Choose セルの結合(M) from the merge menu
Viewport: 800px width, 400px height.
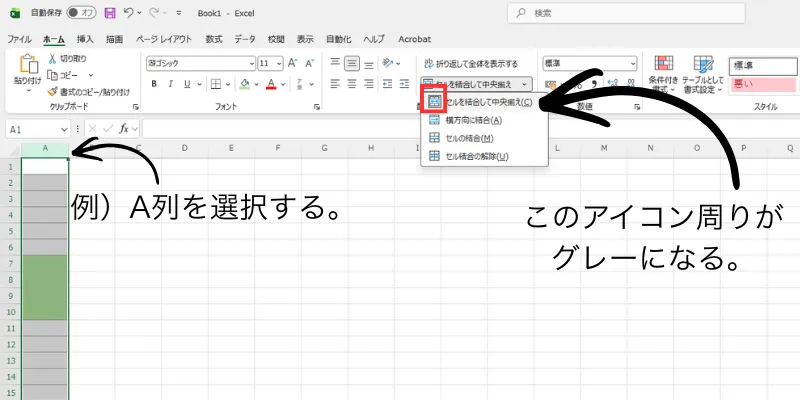pyautogui.click(x=484, y=138)
